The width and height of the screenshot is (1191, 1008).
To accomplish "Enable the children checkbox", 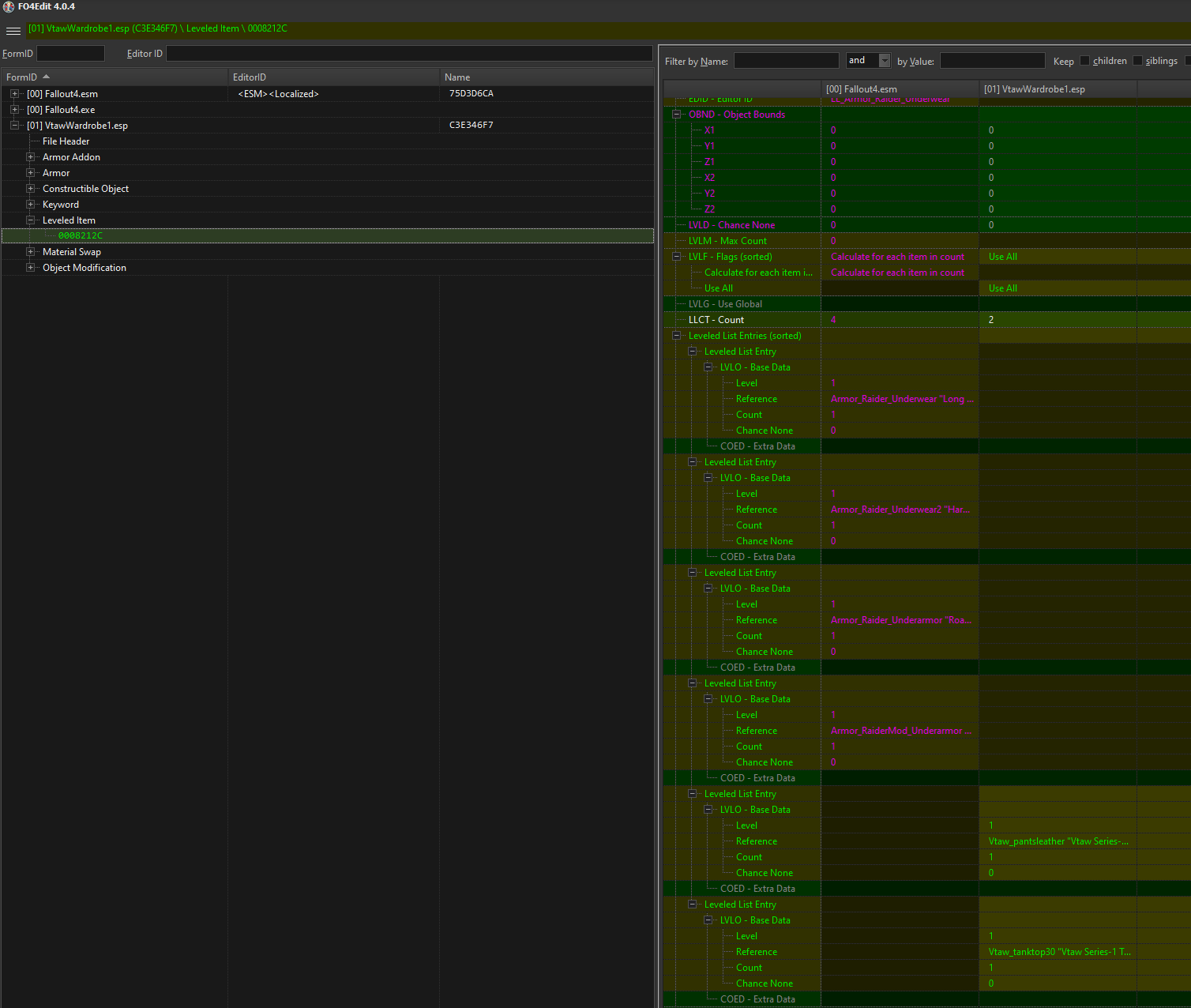I will [1084, 61].
